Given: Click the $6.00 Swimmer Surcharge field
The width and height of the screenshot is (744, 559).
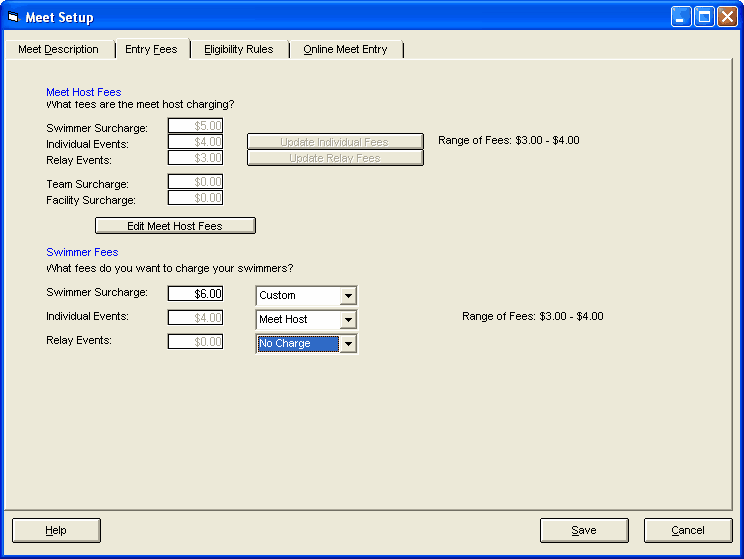Looking at the screenshot, I should 195,294.
